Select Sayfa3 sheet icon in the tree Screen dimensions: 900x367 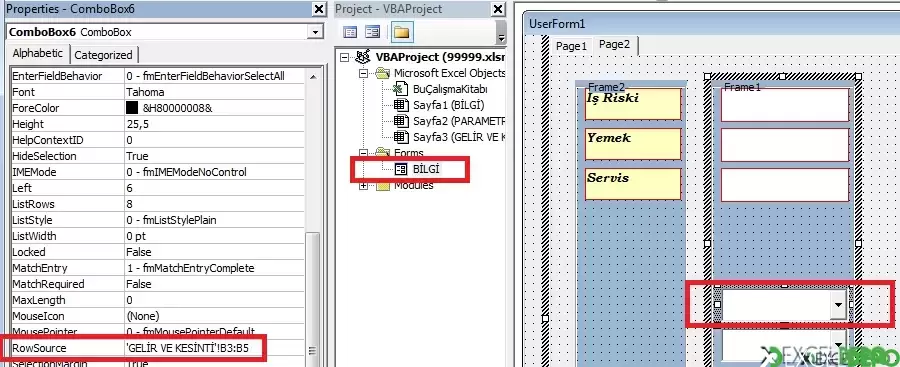(x=400, y=137)
